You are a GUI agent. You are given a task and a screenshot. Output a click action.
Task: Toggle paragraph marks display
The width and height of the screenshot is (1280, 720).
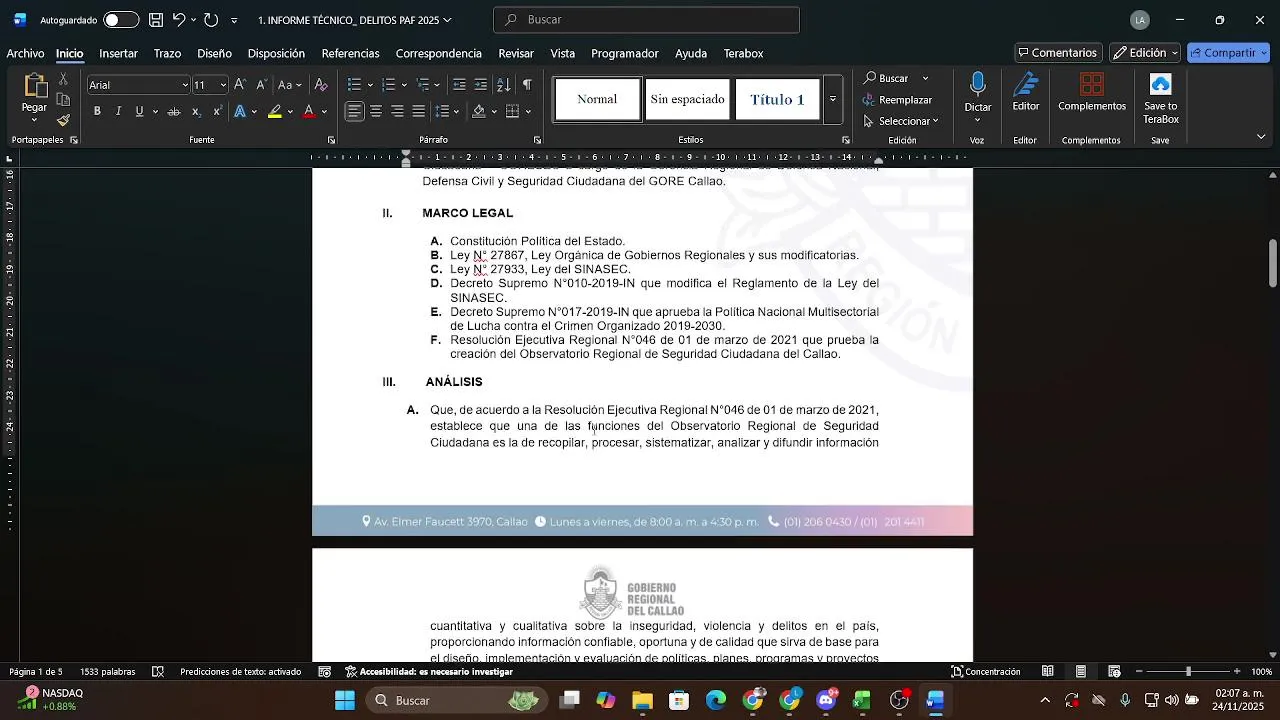click(x=527, y=85)
